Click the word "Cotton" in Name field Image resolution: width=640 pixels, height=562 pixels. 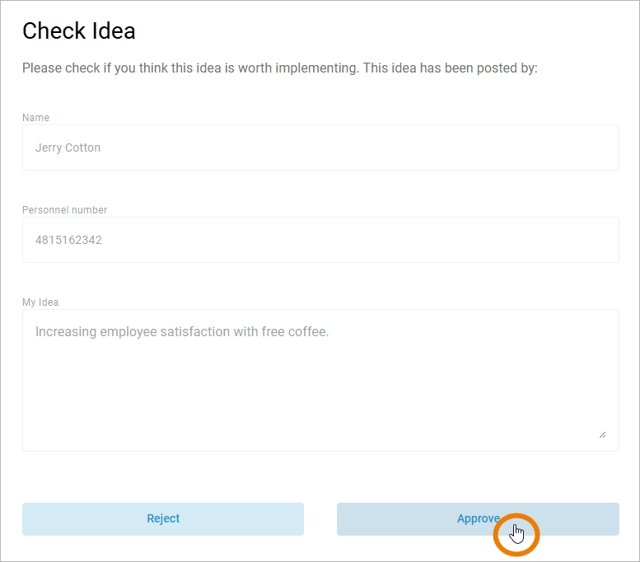pyautogui.click(x=84, y=148)
